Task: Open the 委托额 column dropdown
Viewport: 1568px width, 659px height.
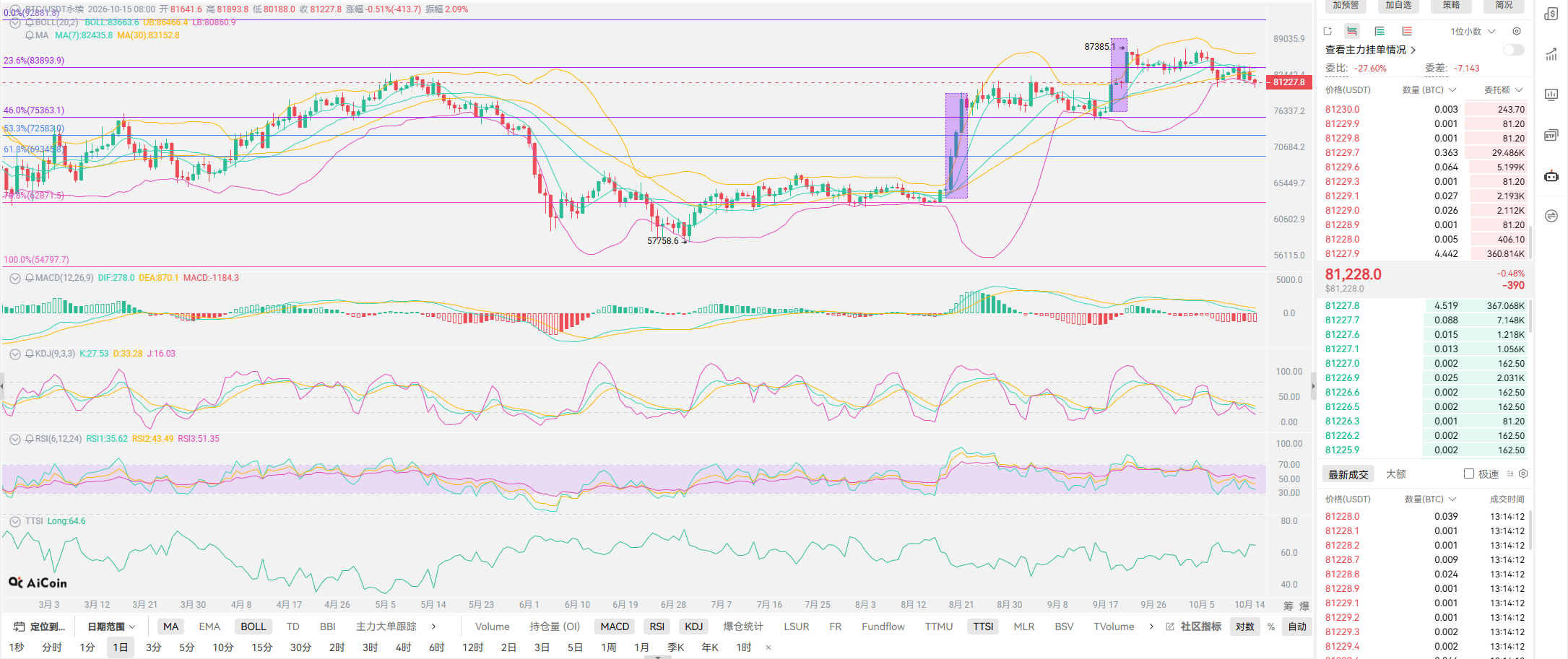Action: (1504, 90)
